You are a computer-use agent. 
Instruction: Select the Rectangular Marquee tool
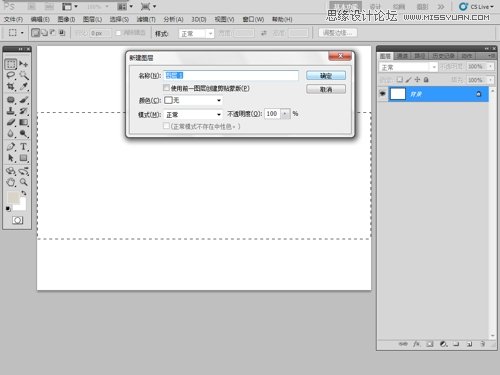click(x=11, y=64)
